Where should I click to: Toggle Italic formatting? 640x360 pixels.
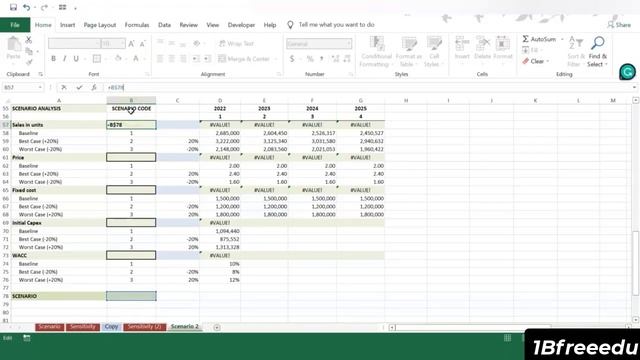click(64, 59)
